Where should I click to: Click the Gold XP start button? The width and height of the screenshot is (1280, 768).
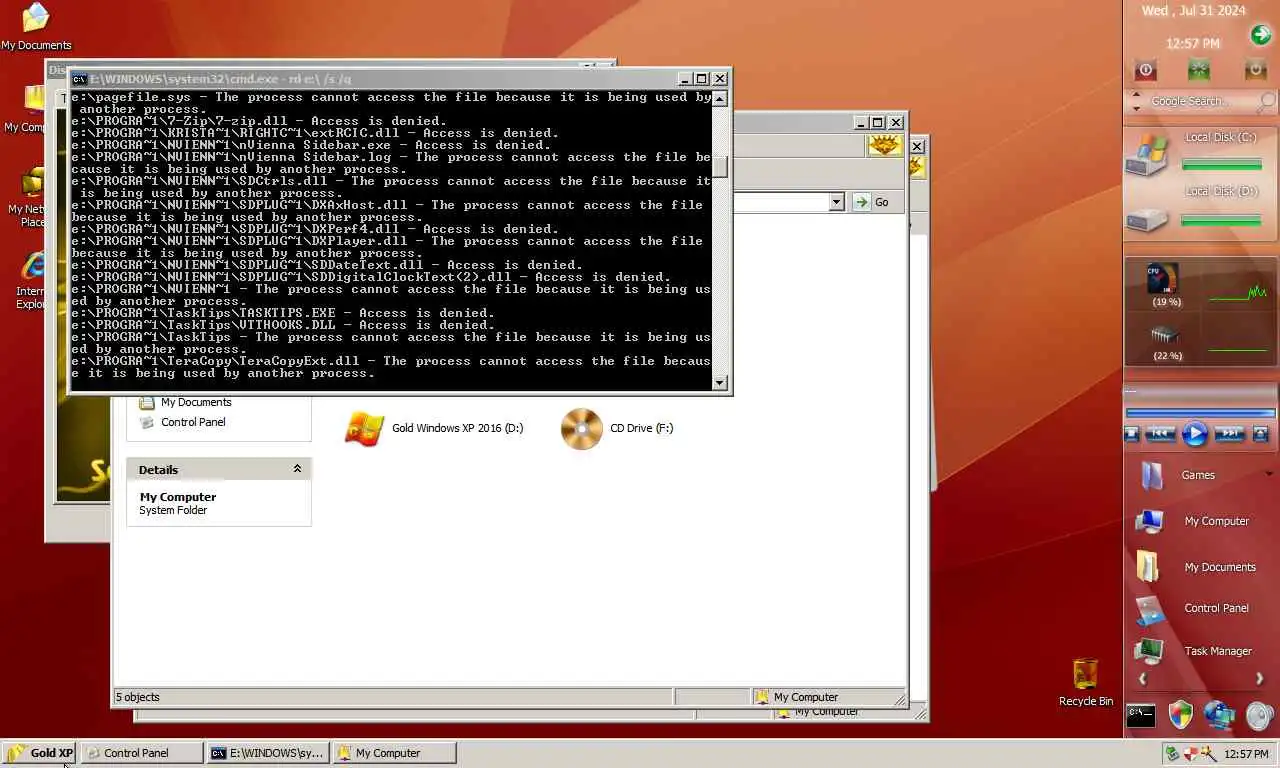pyautogui.click(x=40, y=753)
